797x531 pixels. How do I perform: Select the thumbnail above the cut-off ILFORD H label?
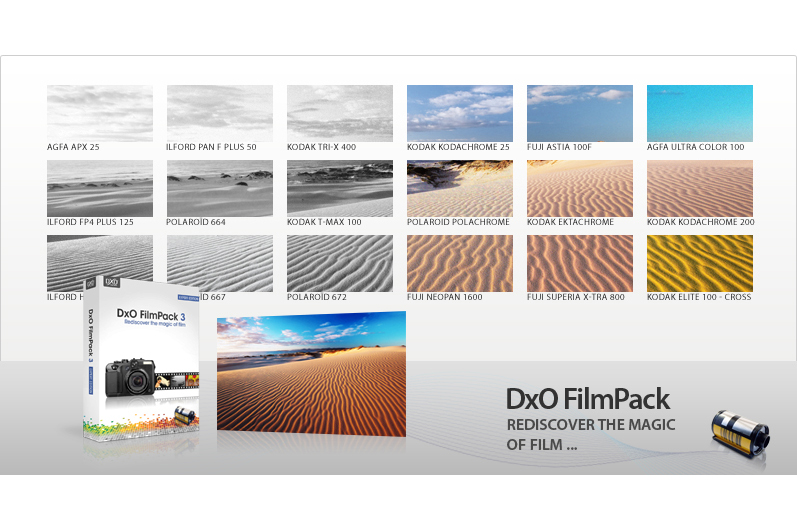pyautogui.click(x=100, y=257)
